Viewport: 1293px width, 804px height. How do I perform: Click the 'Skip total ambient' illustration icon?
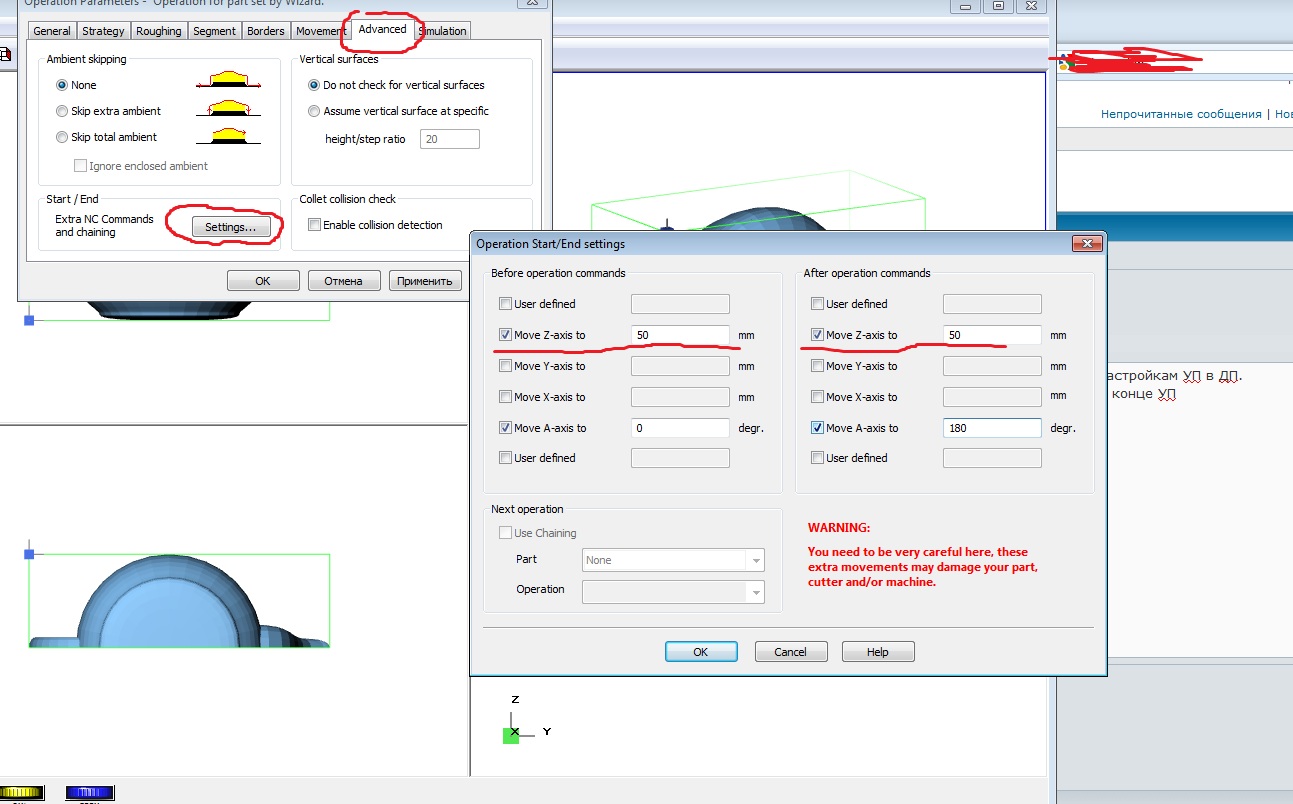[235, 135]
